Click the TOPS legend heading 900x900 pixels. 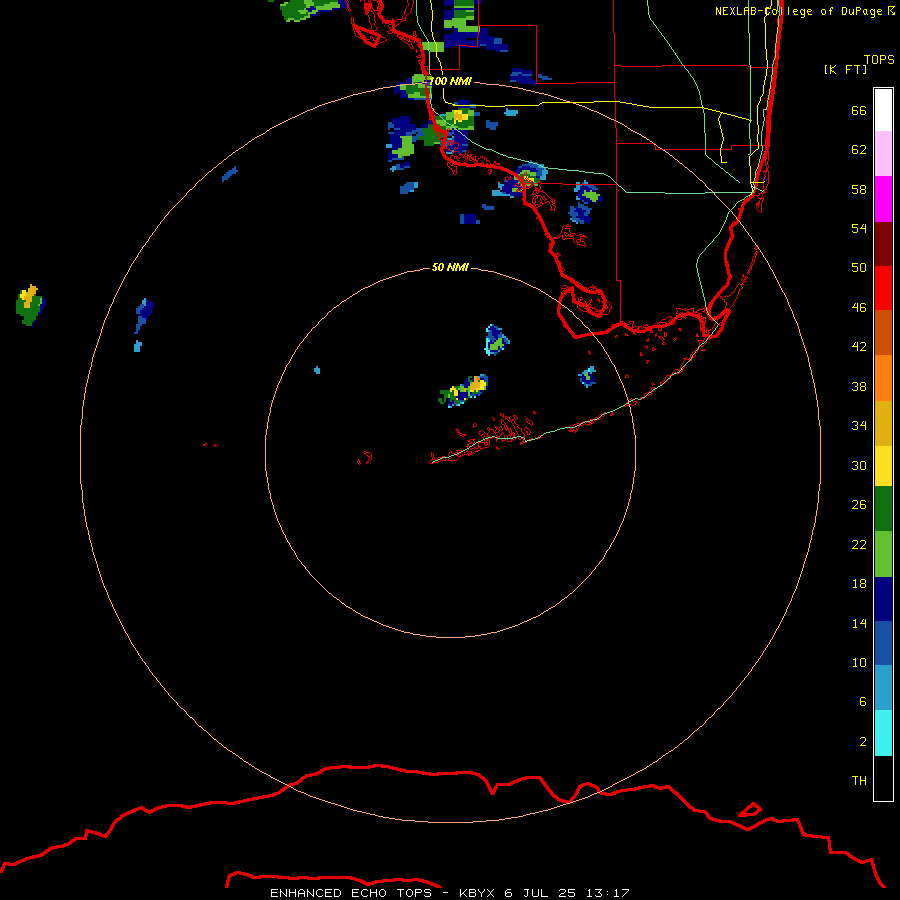pyautogui.click(x=879, y=59)
